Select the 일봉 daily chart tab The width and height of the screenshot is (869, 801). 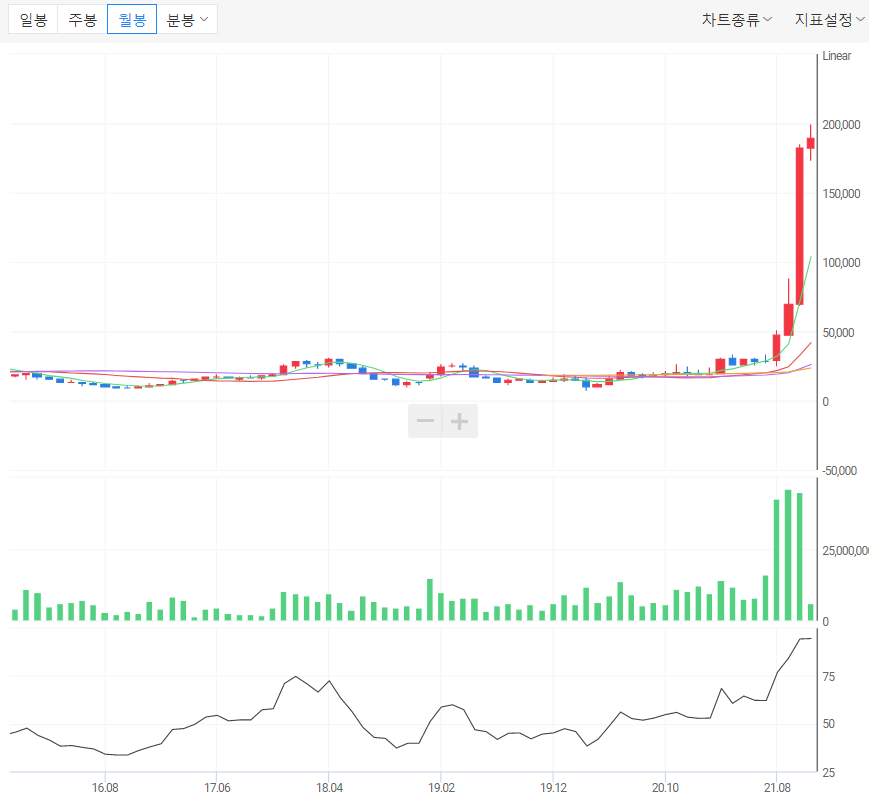[33, 19]
